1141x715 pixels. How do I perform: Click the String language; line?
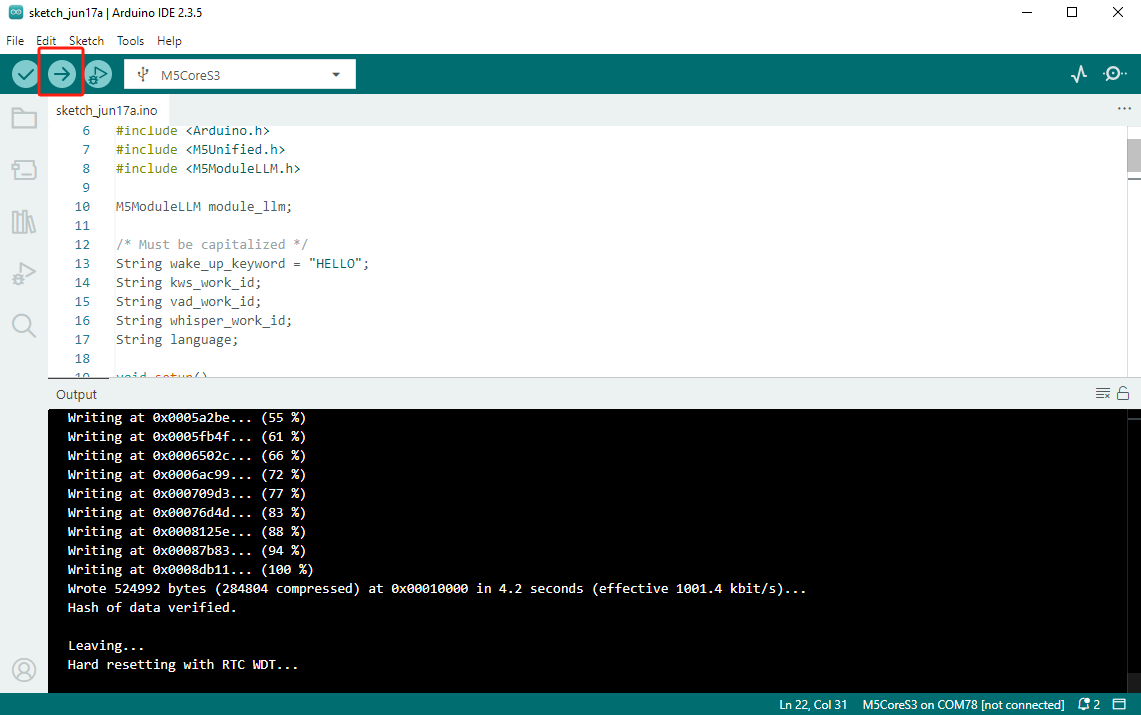pyautogui.click(x=177, y=340)
